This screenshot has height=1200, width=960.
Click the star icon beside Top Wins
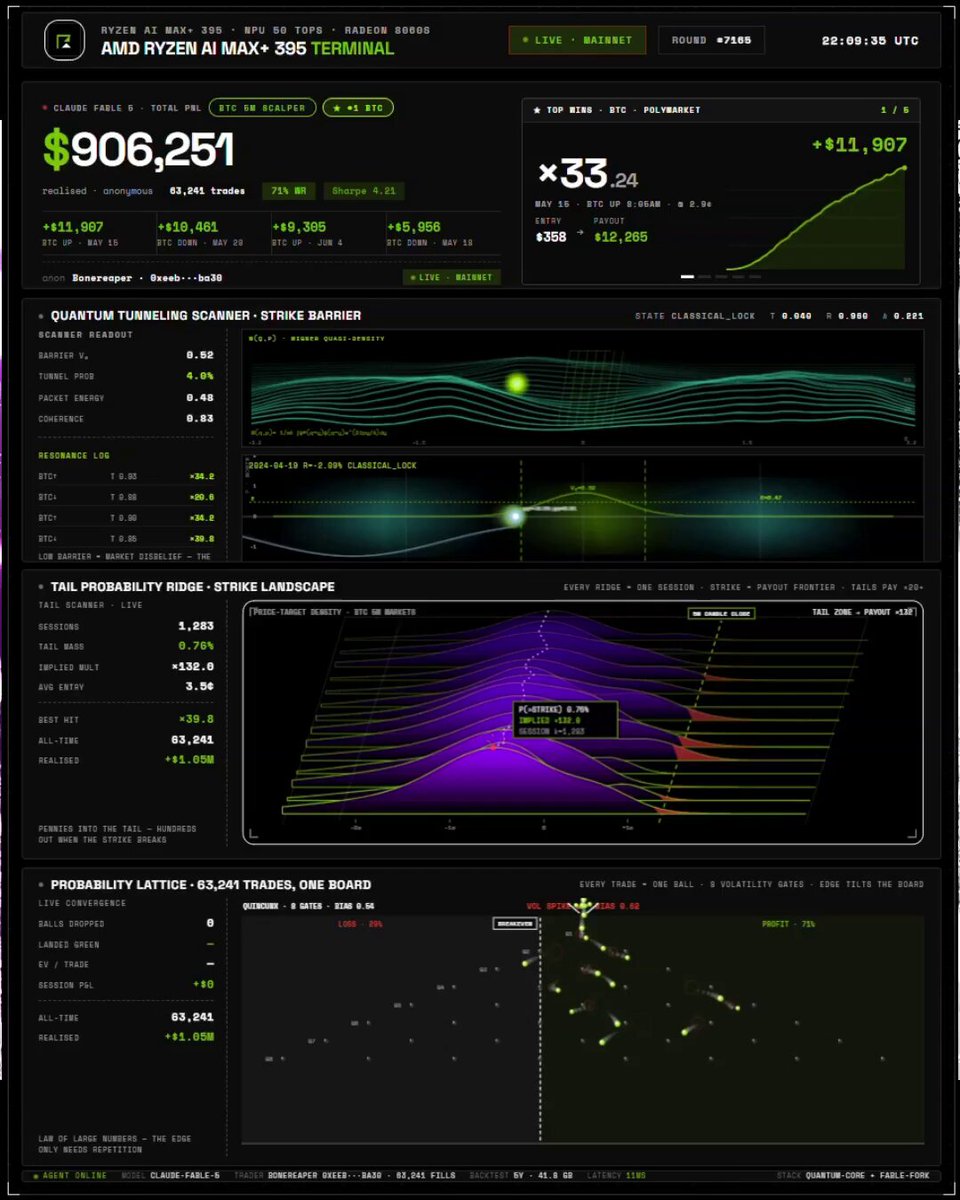click(537, 109)
